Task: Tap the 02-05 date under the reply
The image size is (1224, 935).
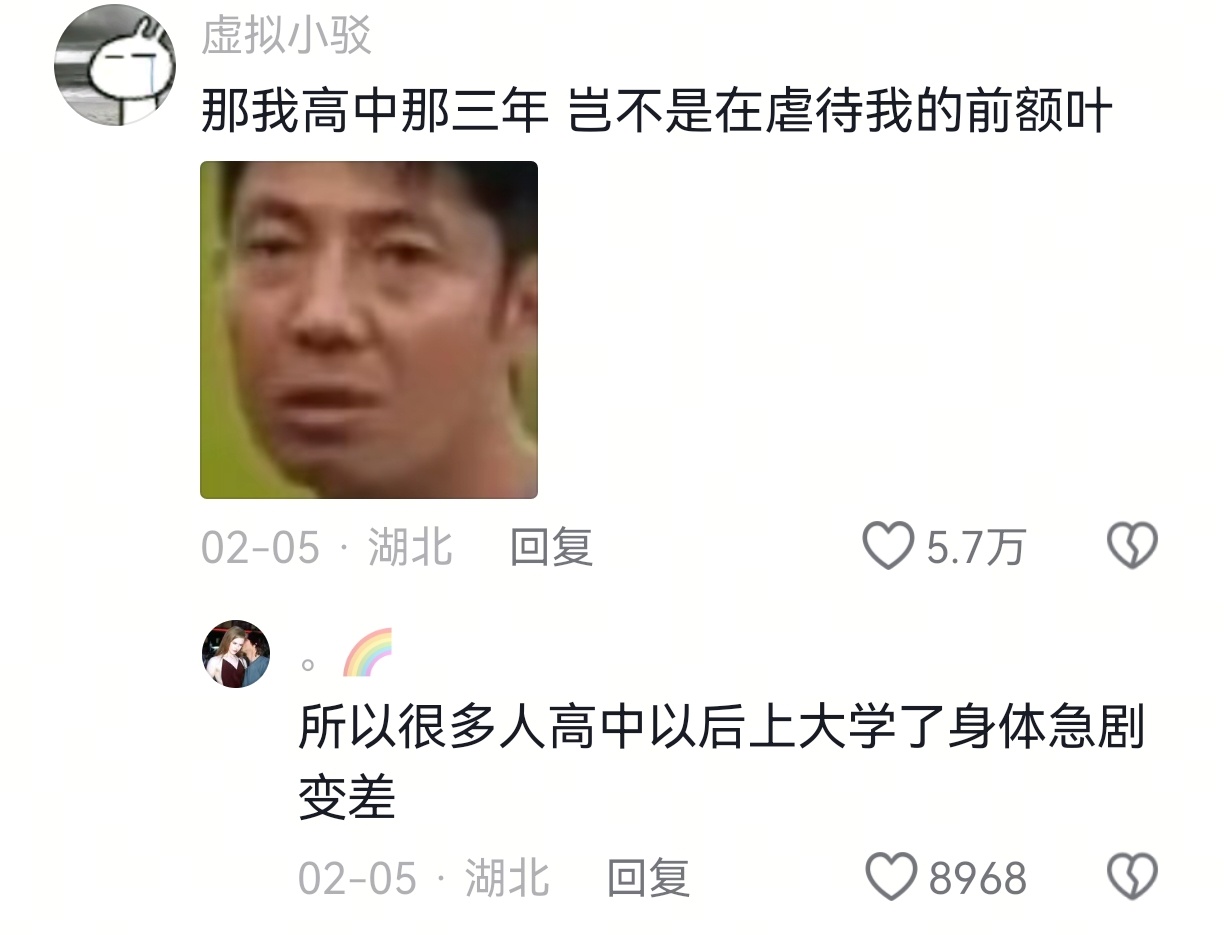Action: tap(357, 879)
